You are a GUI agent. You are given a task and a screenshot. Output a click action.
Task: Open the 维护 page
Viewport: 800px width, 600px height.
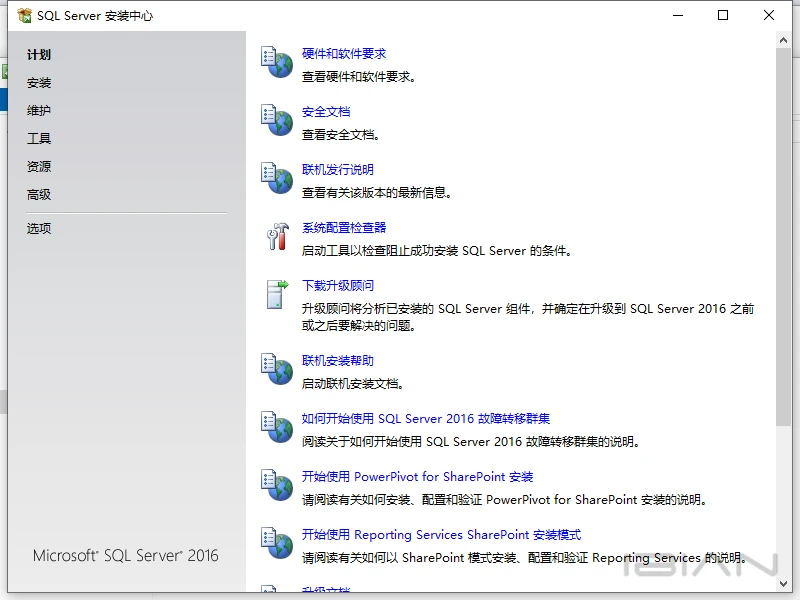[39, 110]
